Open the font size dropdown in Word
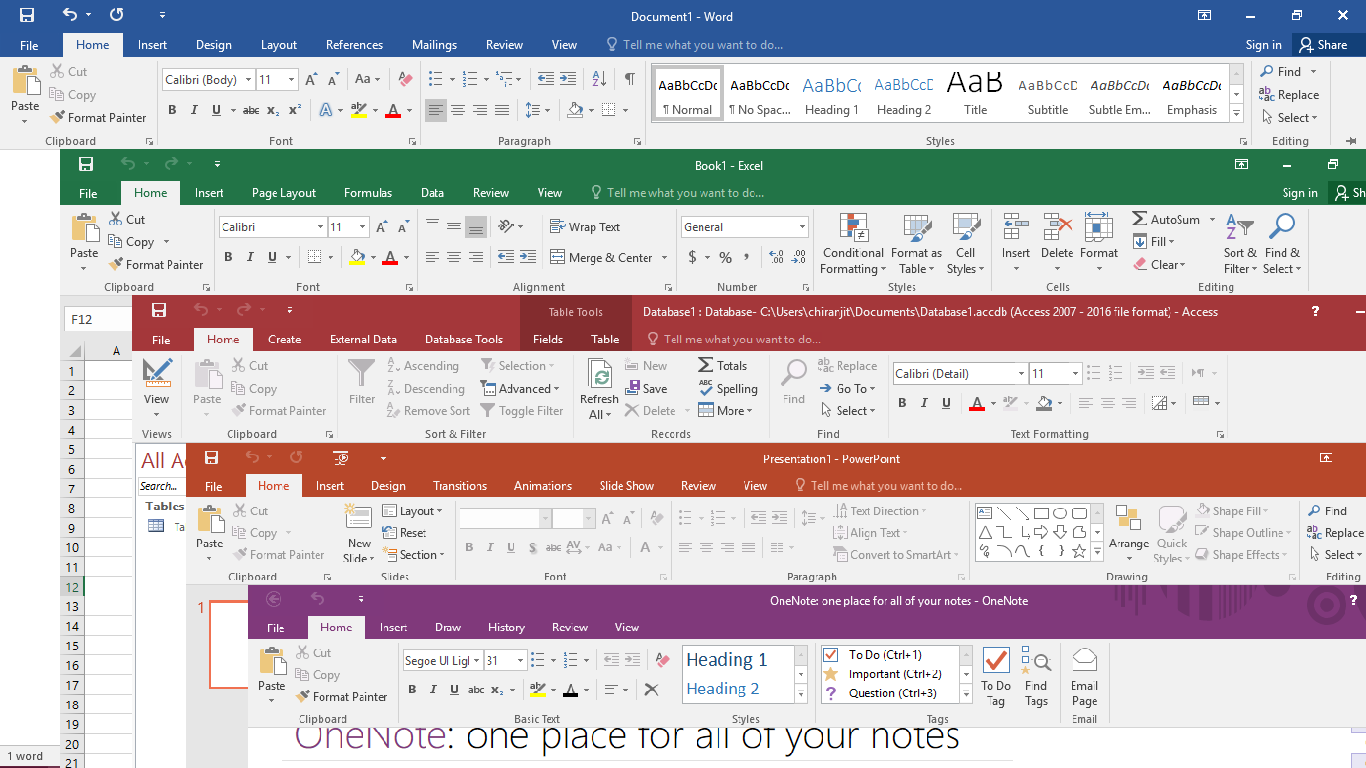 [x=290, y=79]
